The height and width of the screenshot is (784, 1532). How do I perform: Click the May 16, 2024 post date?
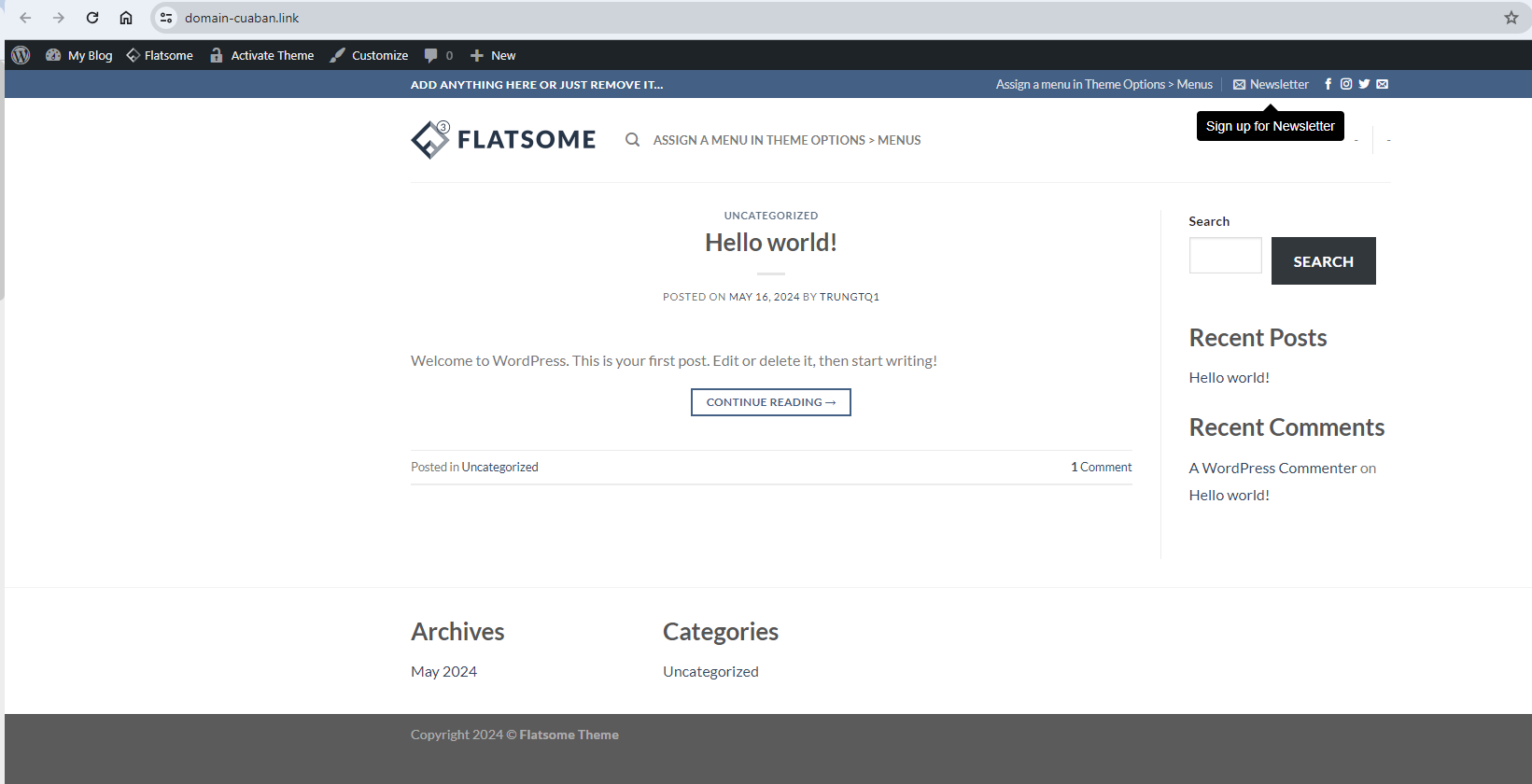pos(765,297)
